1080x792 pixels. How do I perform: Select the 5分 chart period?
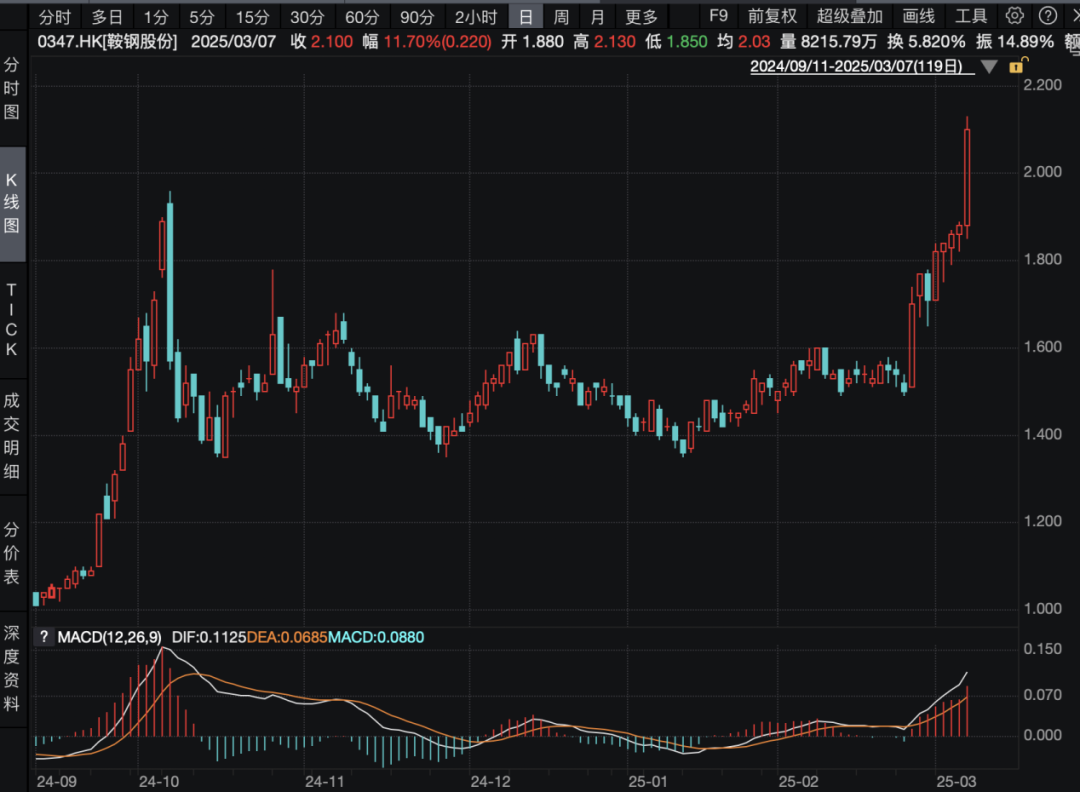click(202, 16)
